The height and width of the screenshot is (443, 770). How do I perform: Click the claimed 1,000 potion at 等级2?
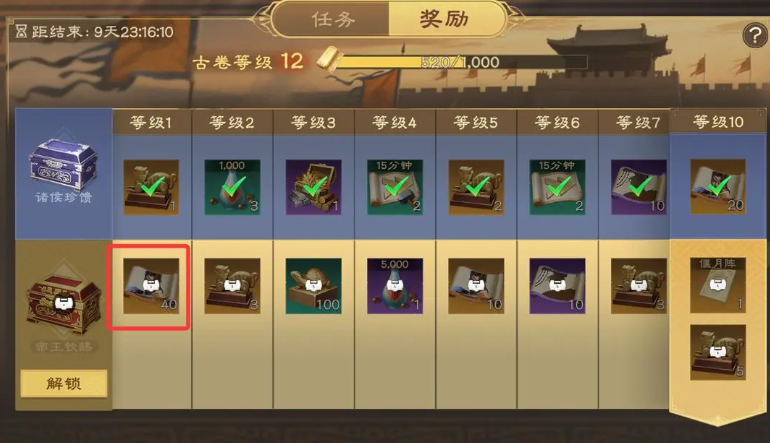click(232, 187)
